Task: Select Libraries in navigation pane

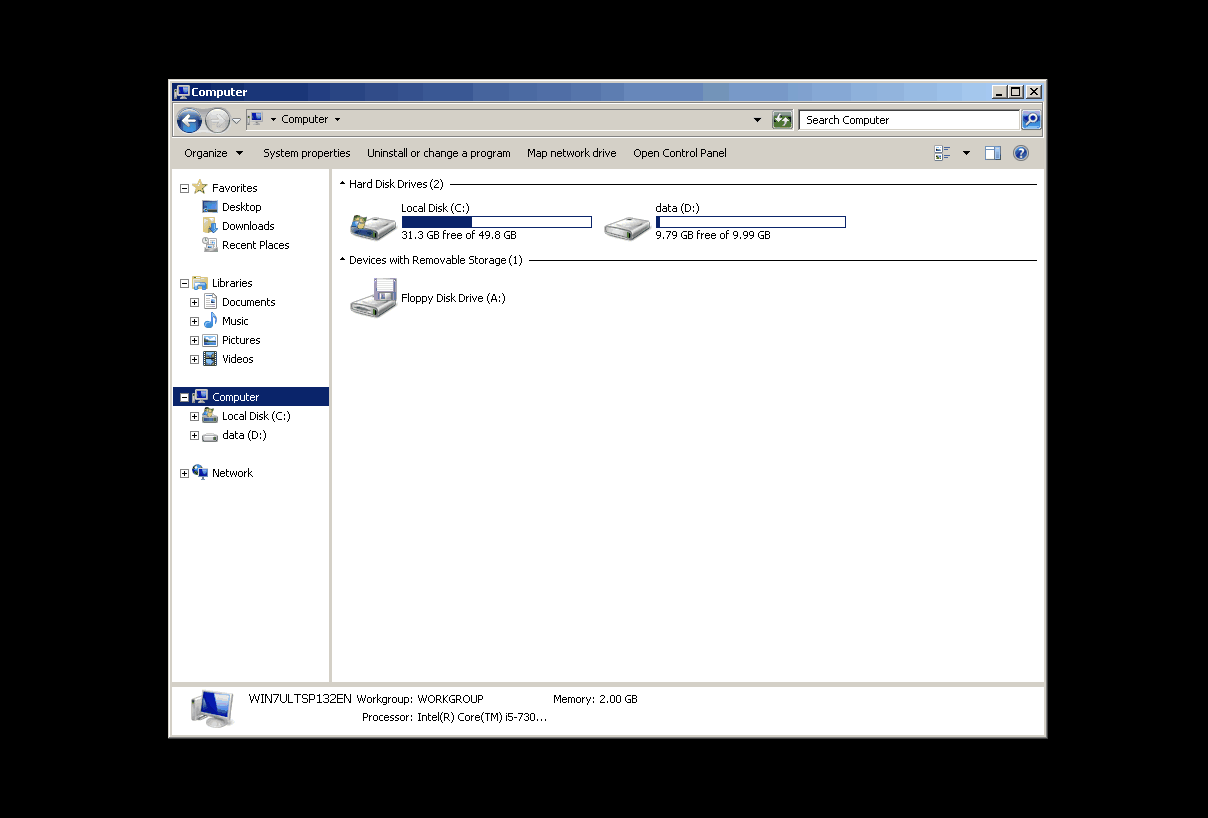Action: click(x=232, y=283)
